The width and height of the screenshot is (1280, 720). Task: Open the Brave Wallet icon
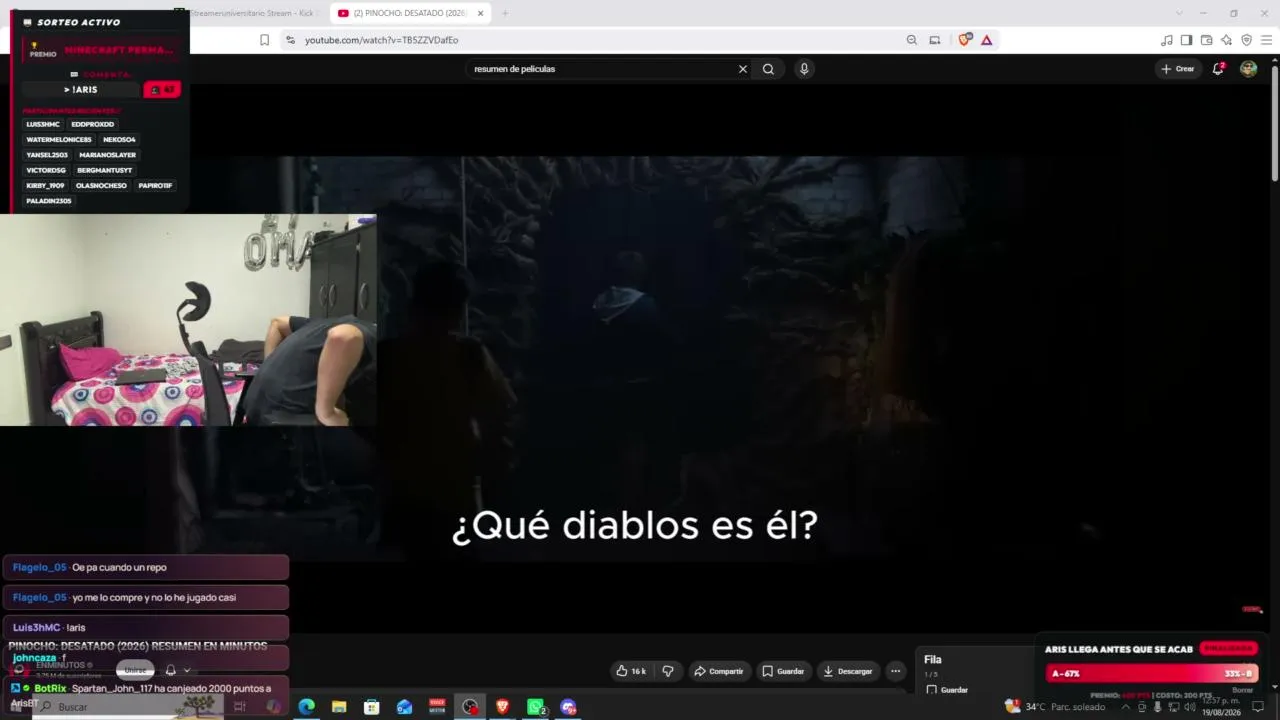1206,40
